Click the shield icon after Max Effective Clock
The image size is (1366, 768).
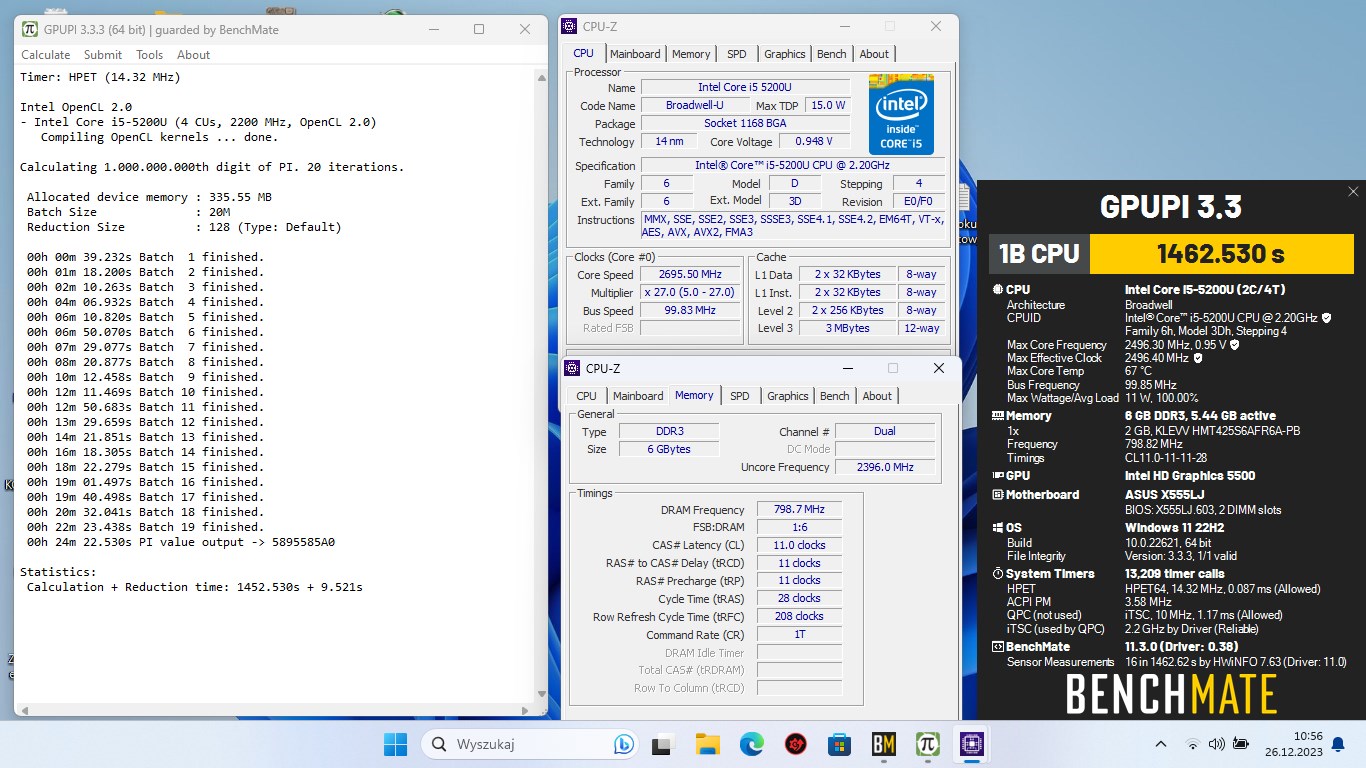(1198, 358)
